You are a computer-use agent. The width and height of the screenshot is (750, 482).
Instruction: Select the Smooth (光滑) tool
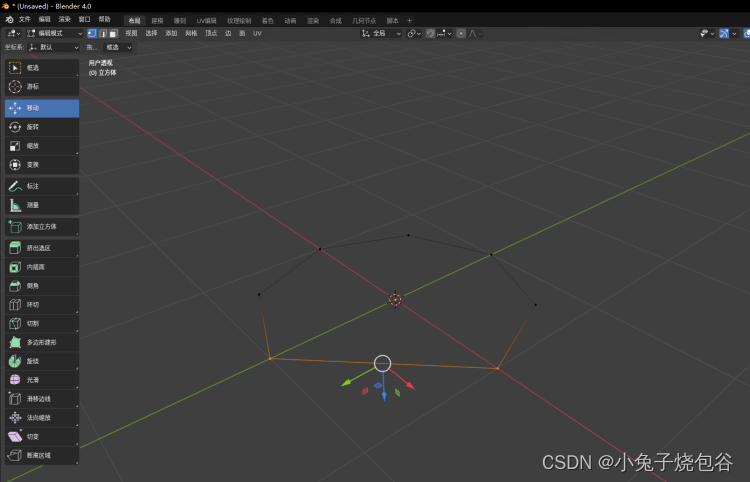coord(42,380)
